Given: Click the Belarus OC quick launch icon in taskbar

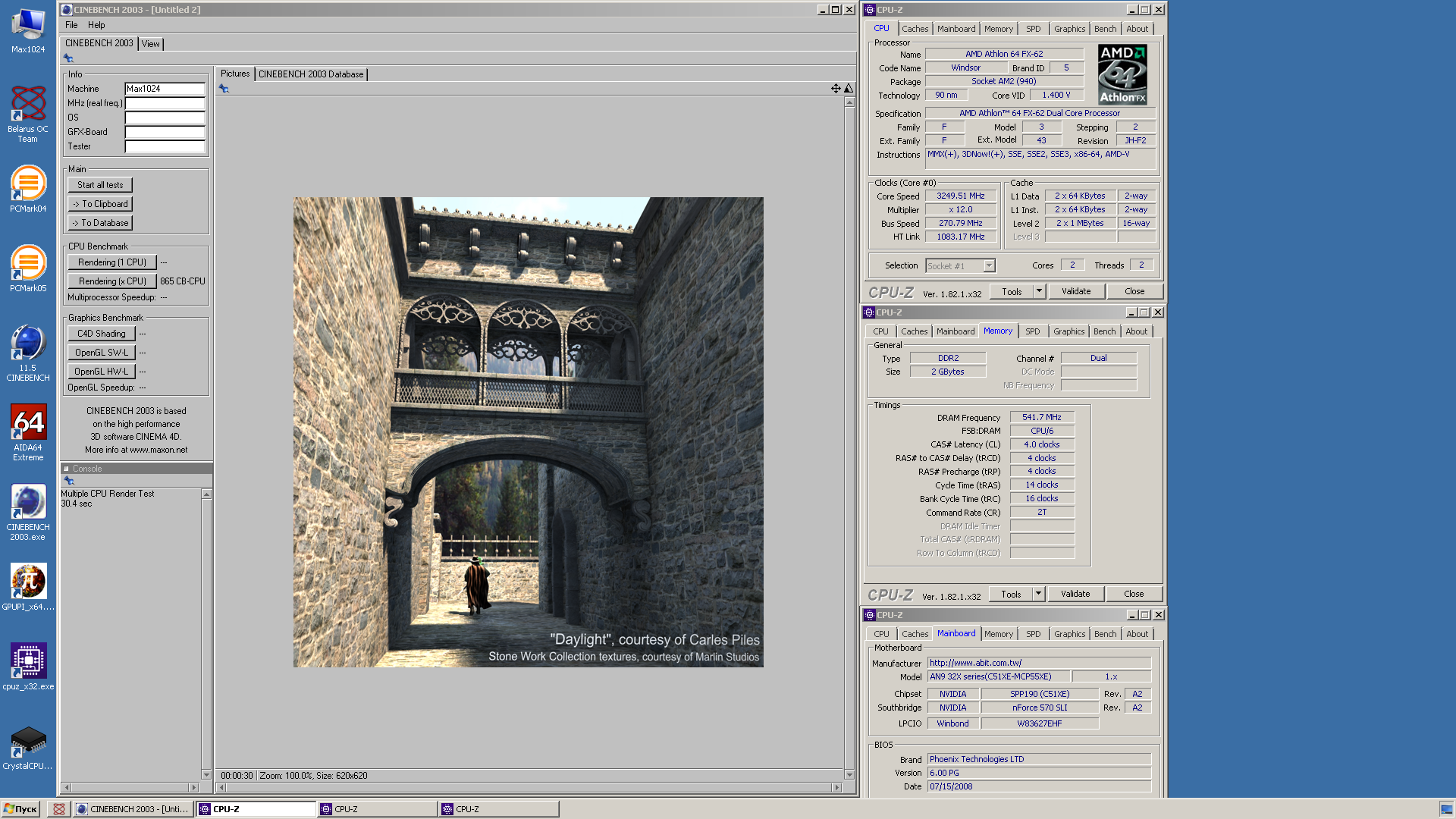Looking at the screenshot, I should (58, 809).
